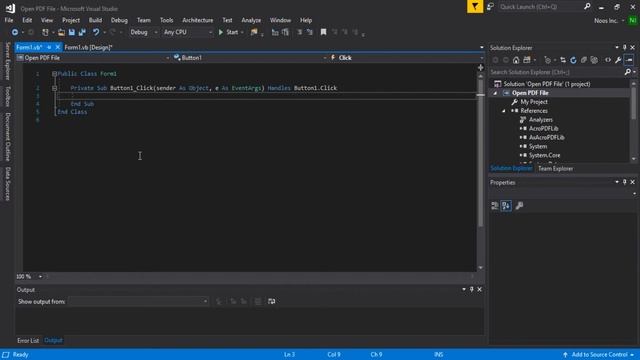Viewport: 640px width, 360px height.
Task: Toggle Show All Files in Solution Explorer
Action: pos(594,60)
